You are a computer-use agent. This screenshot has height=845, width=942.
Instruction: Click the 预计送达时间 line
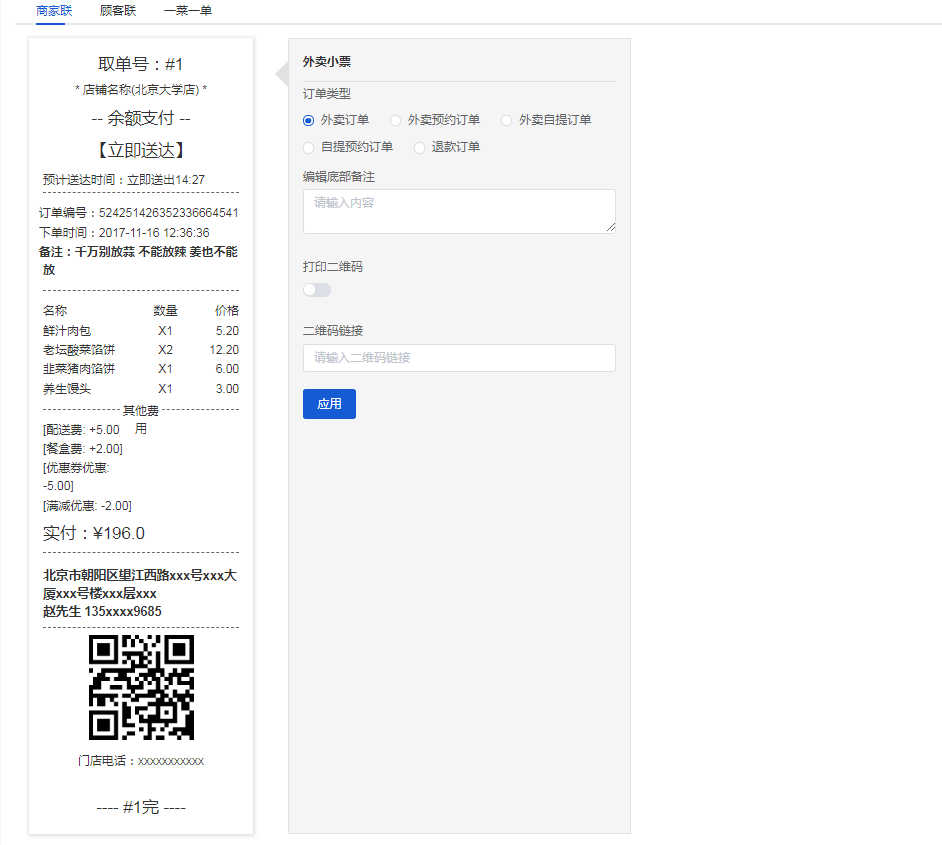click(x=124, y=180)
